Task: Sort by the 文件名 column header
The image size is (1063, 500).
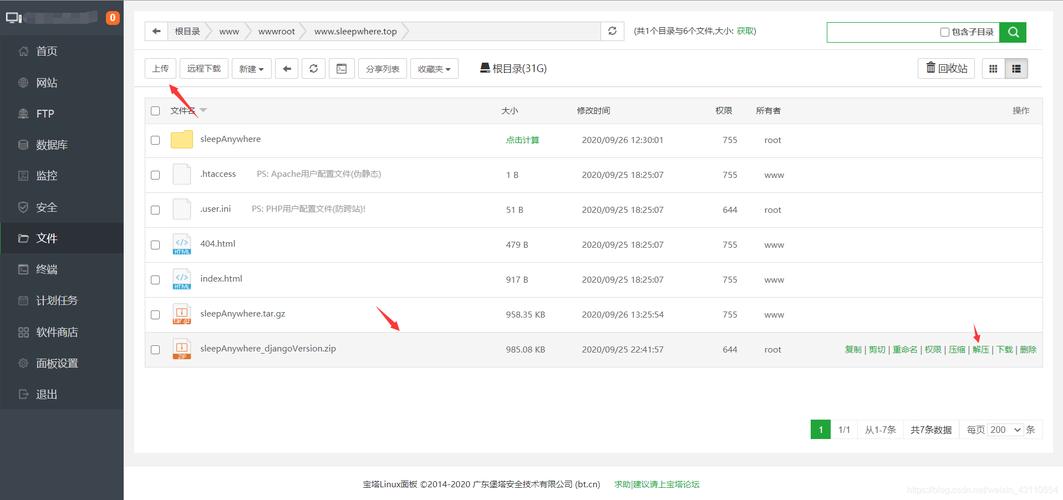Action: tap(183, 110)
